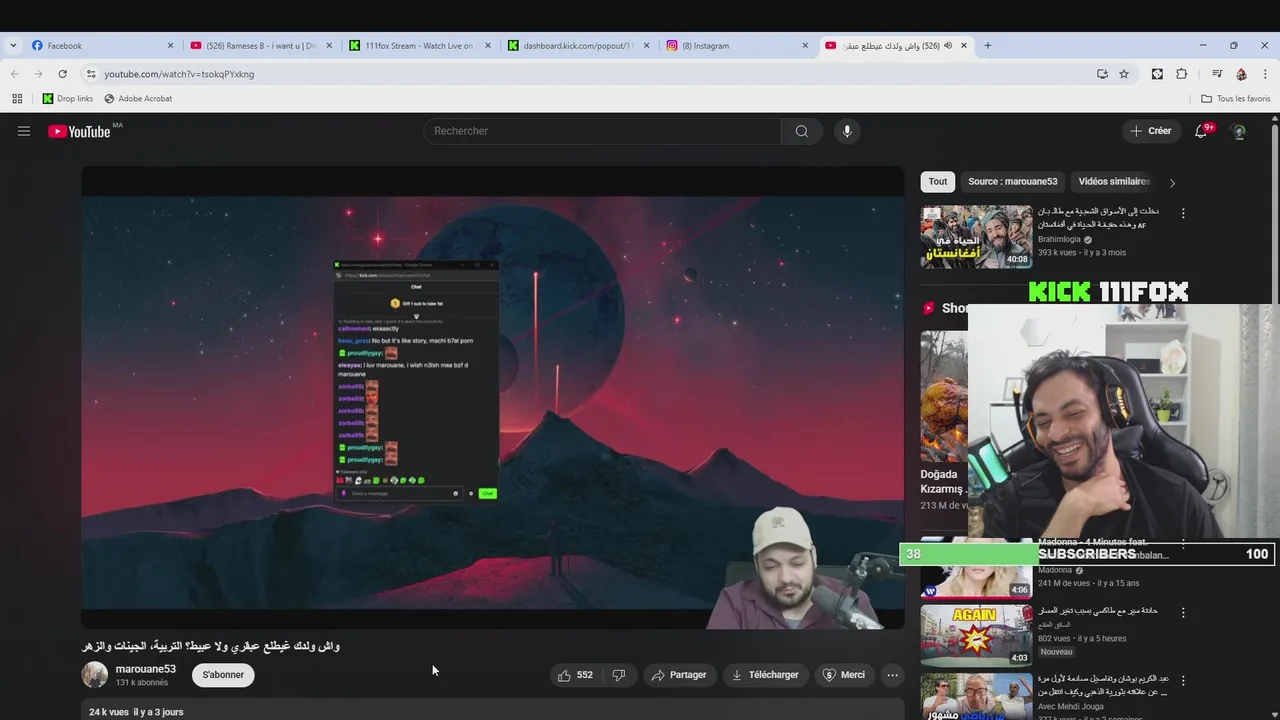Subscribe with the S'abonner button
1280x720 pixels.
click(223, 675)
